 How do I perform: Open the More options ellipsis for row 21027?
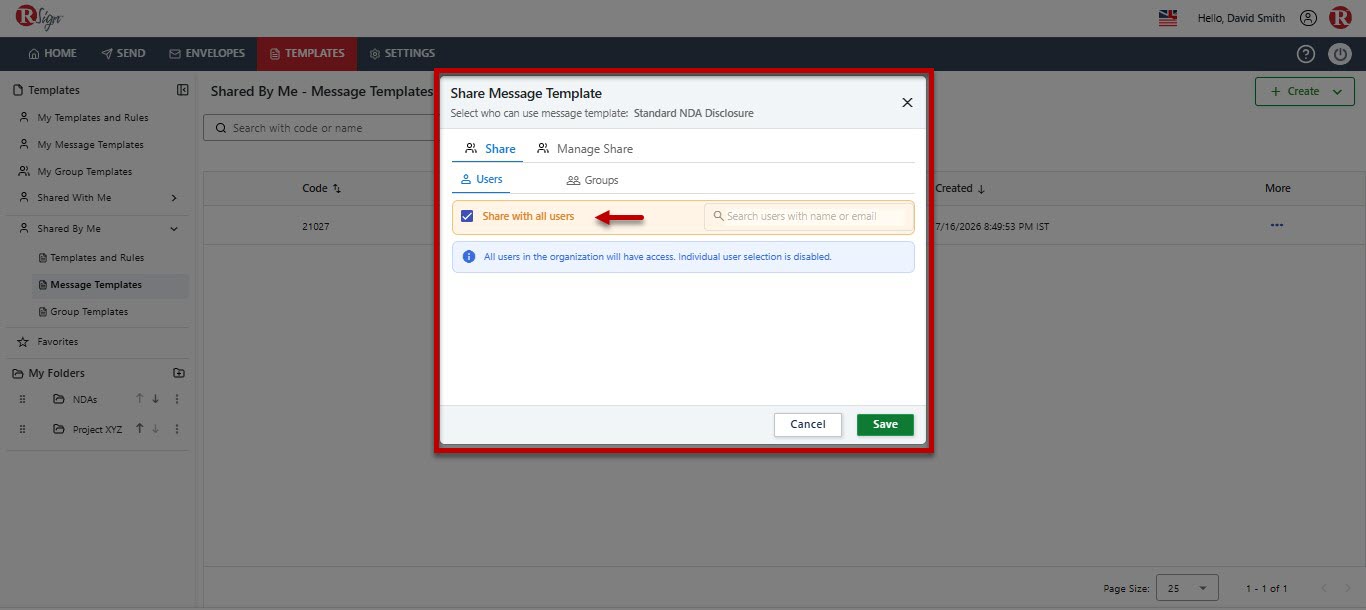1277,226
